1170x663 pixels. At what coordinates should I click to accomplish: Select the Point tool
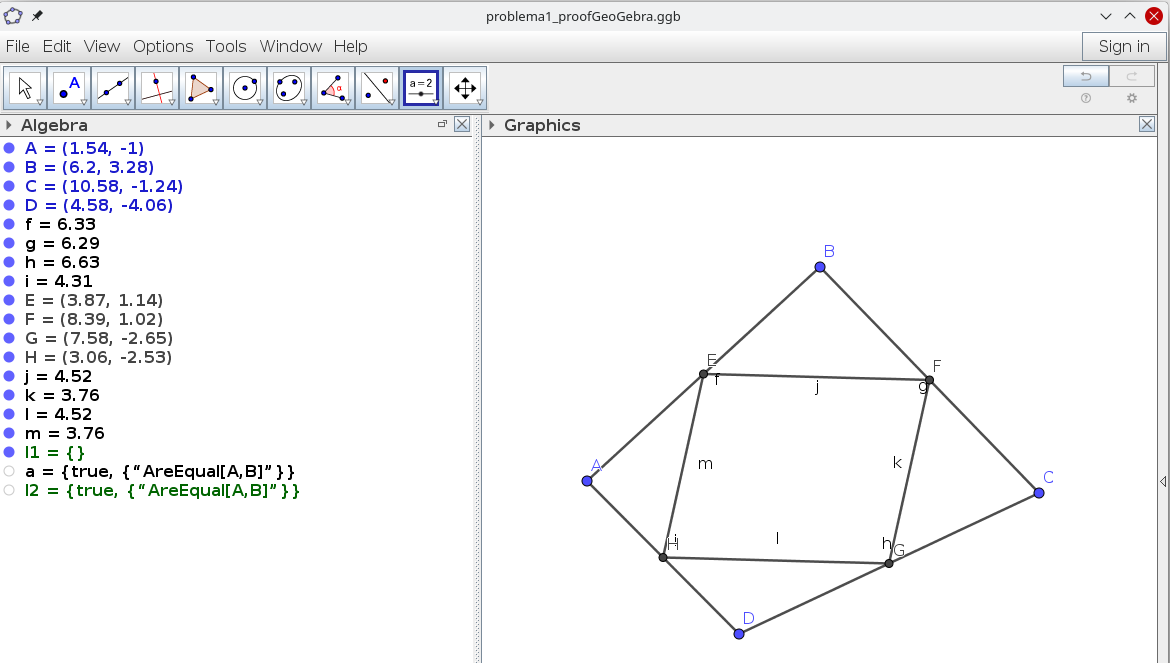[x=69, y=88]
